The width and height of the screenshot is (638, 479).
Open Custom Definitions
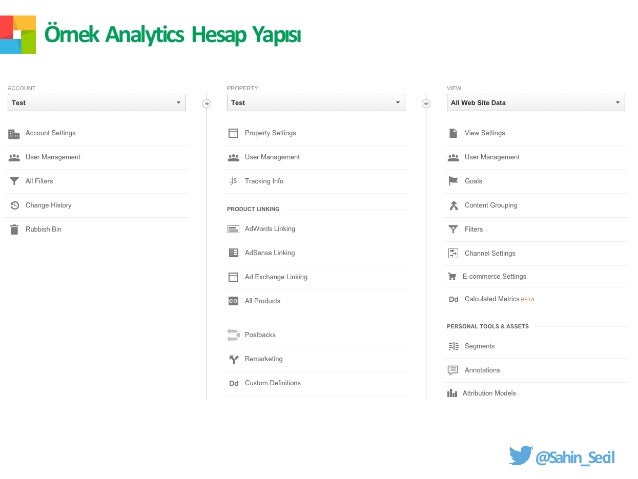click(273, 383)
